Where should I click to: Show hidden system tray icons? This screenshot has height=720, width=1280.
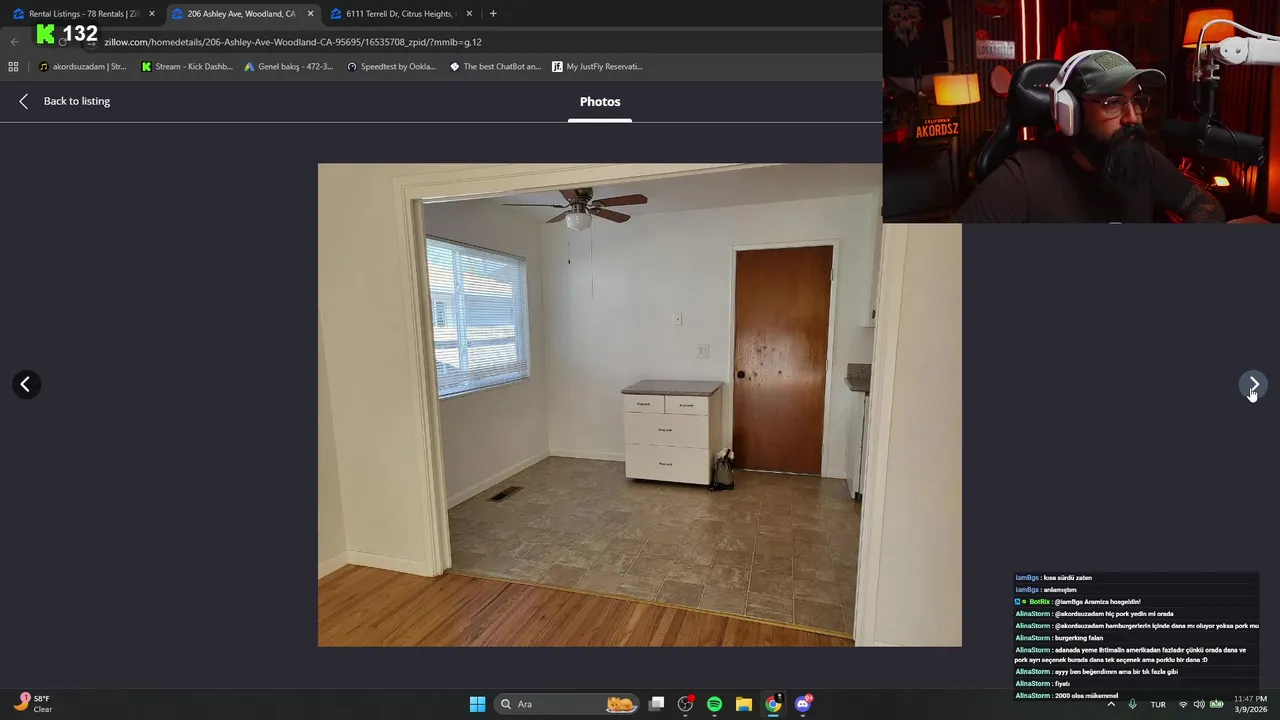click(x=1110, y=704)
